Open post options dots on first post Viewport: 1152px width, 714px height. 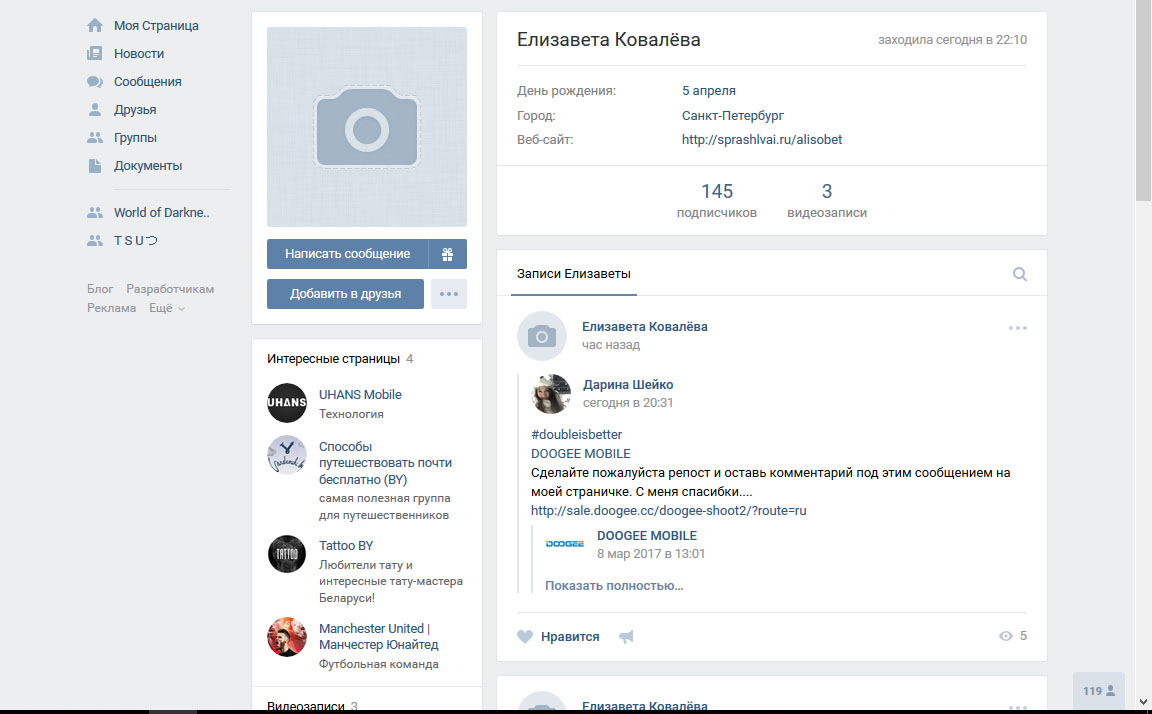[1018, 328]
